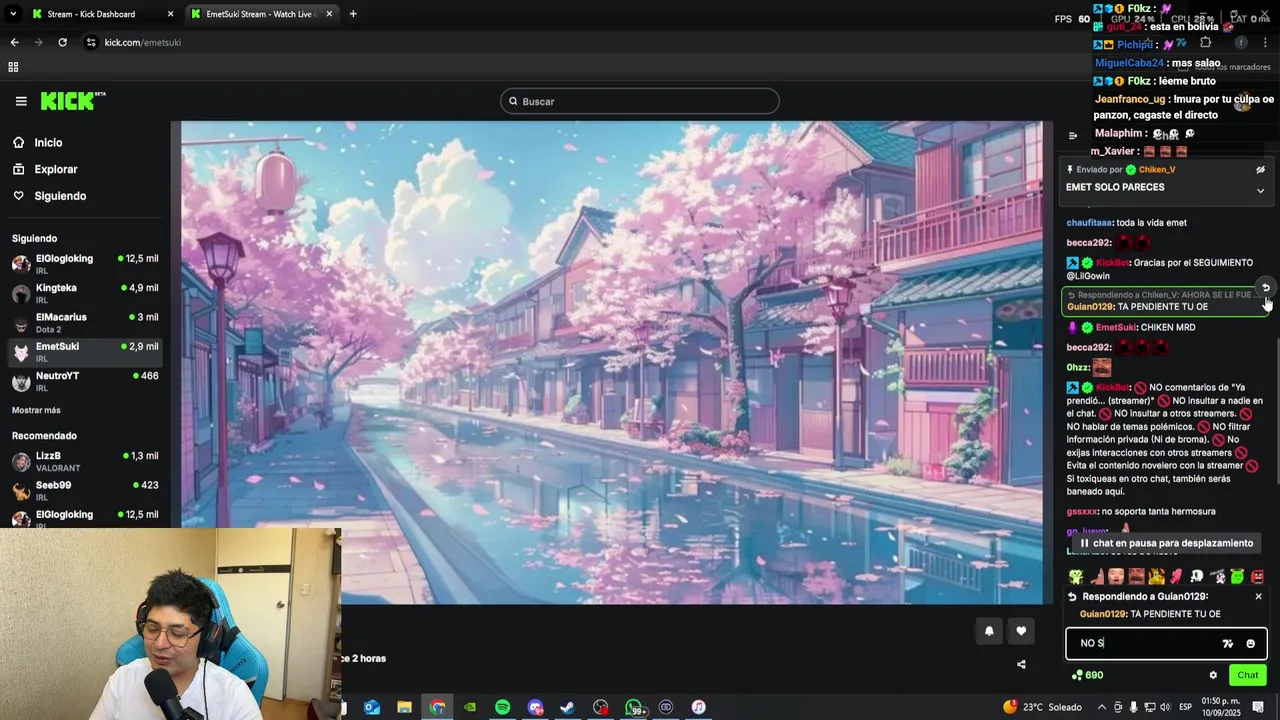1280x720 pixels.
Task: Open Apple Music from the taskbar
Action: click(698, 707)
